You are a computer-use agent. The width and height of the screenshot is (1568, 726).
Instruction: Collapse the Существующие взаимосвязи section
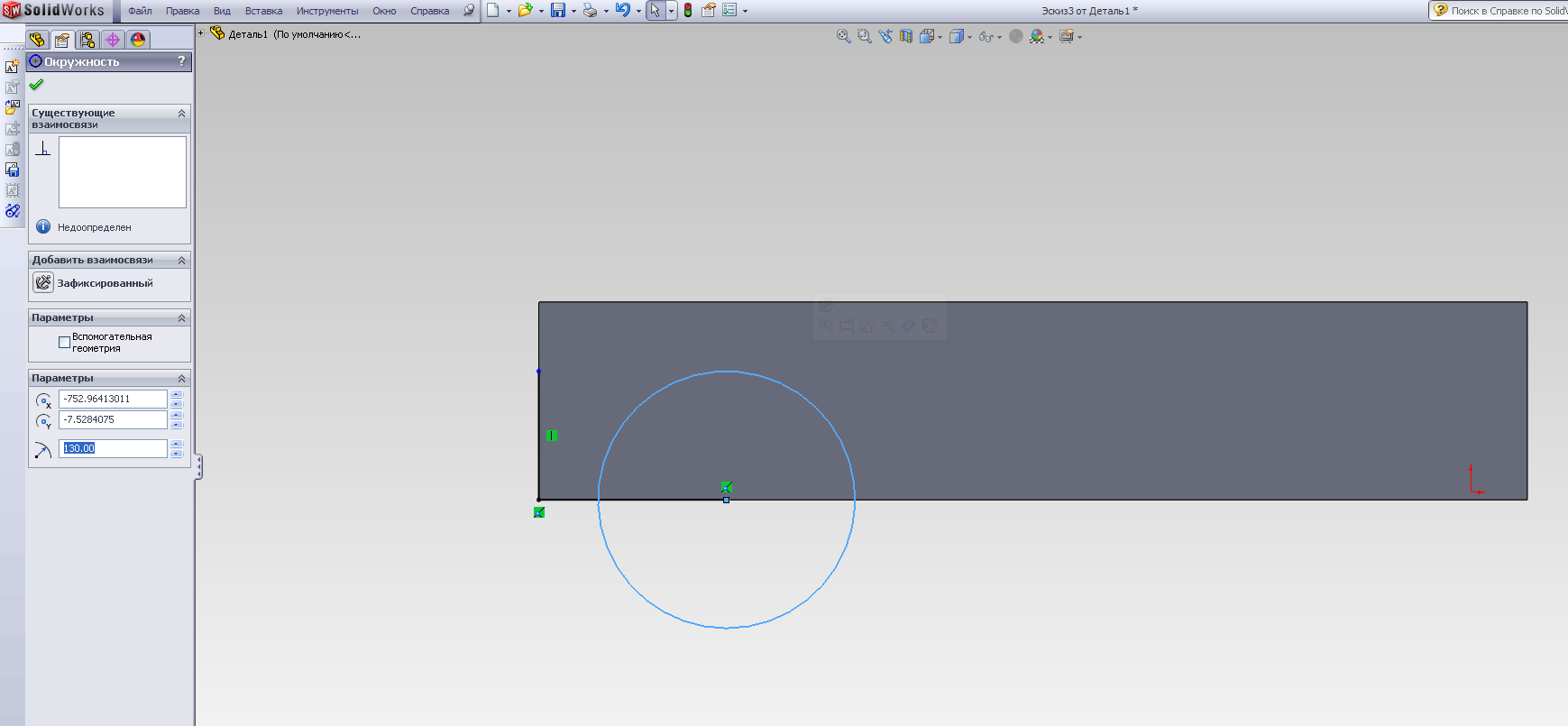pyautogui.click(x=181, y=114)
